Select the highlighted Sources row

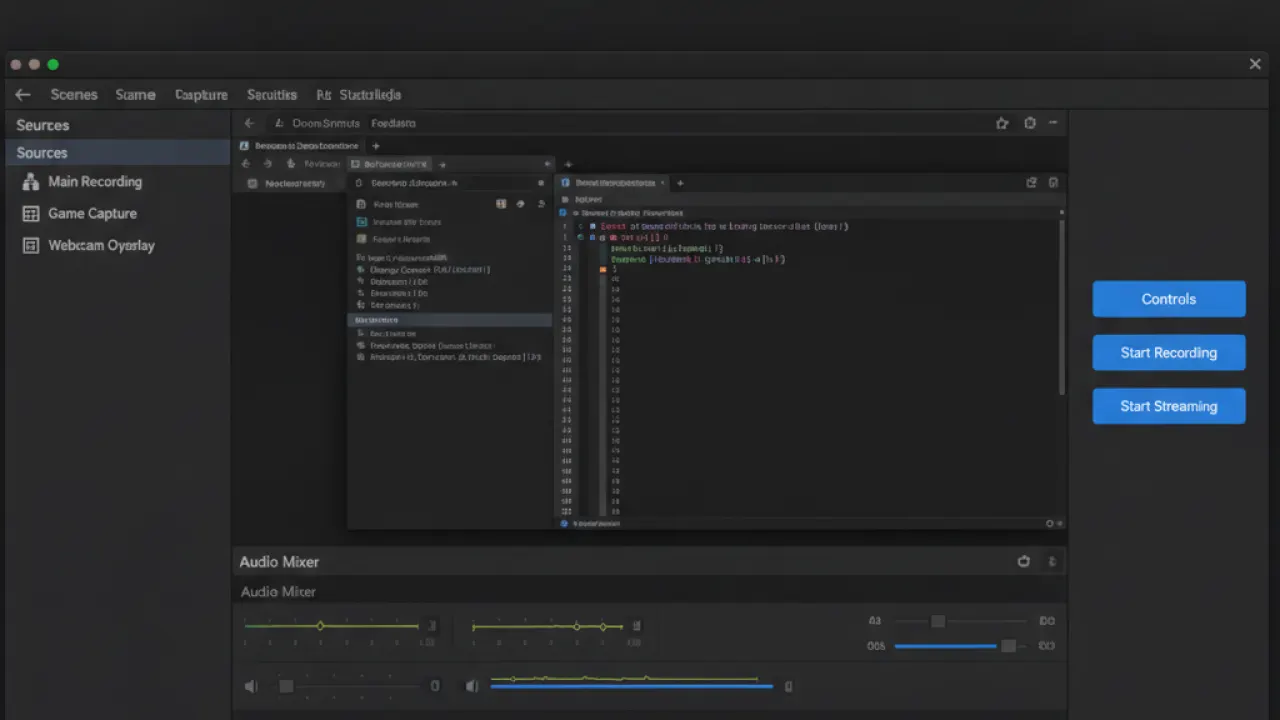point(118,153)
